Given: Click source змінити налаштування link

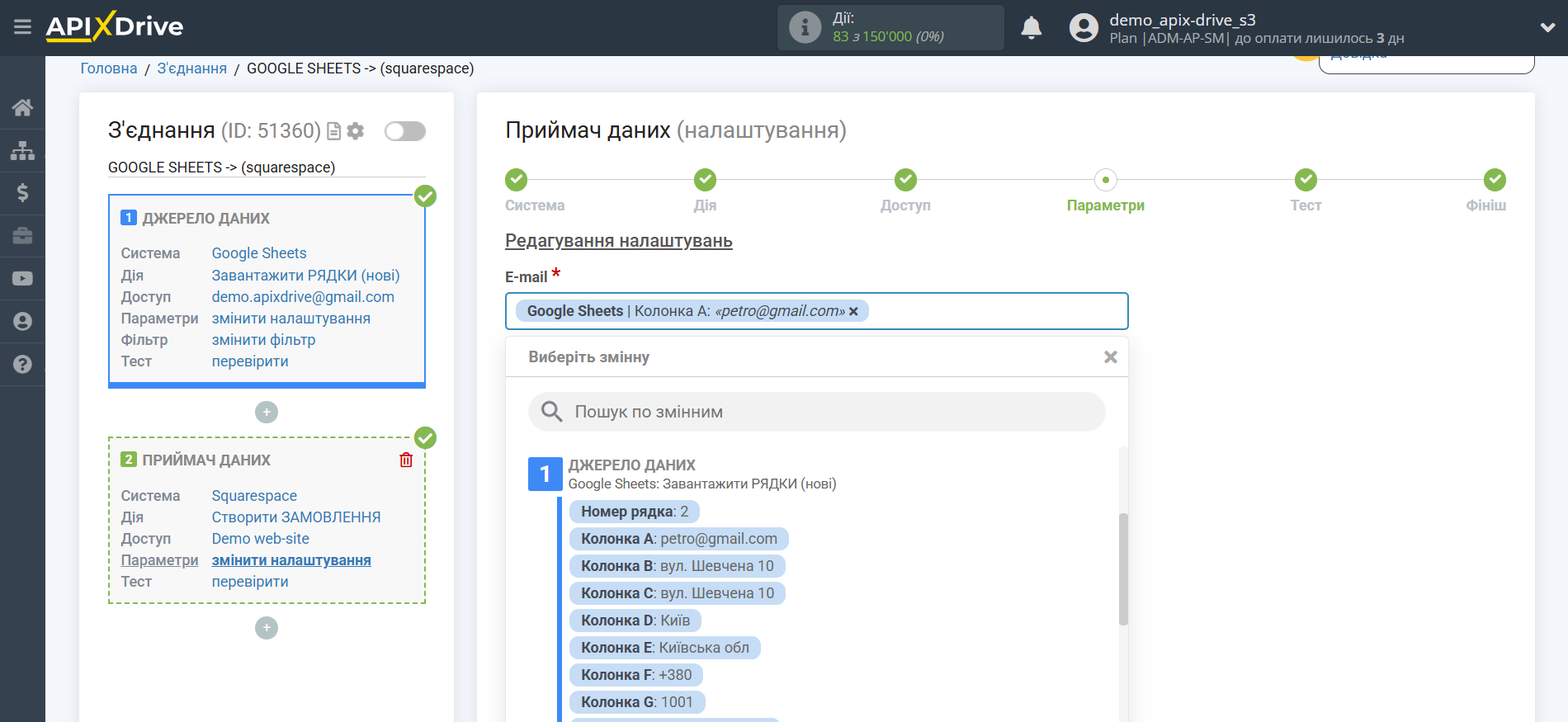Looking at the screenshot, I should click(290, 319).
